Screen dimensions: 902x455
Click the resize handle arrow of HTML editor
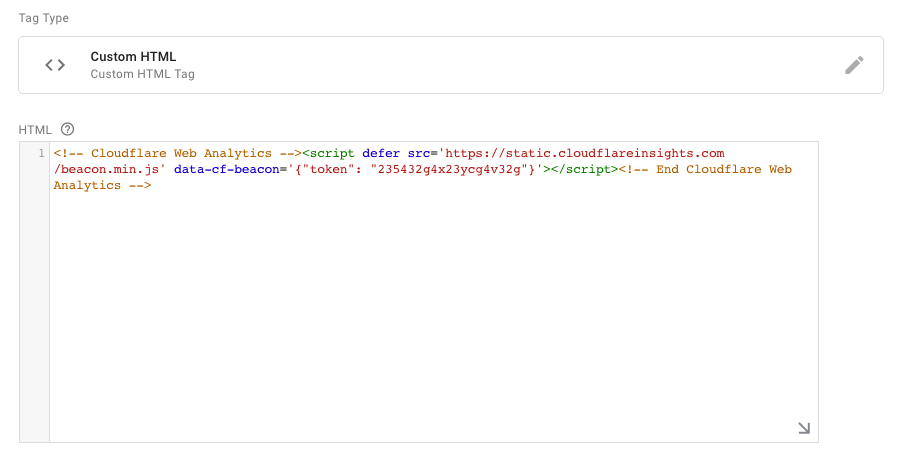click(804, 428)
